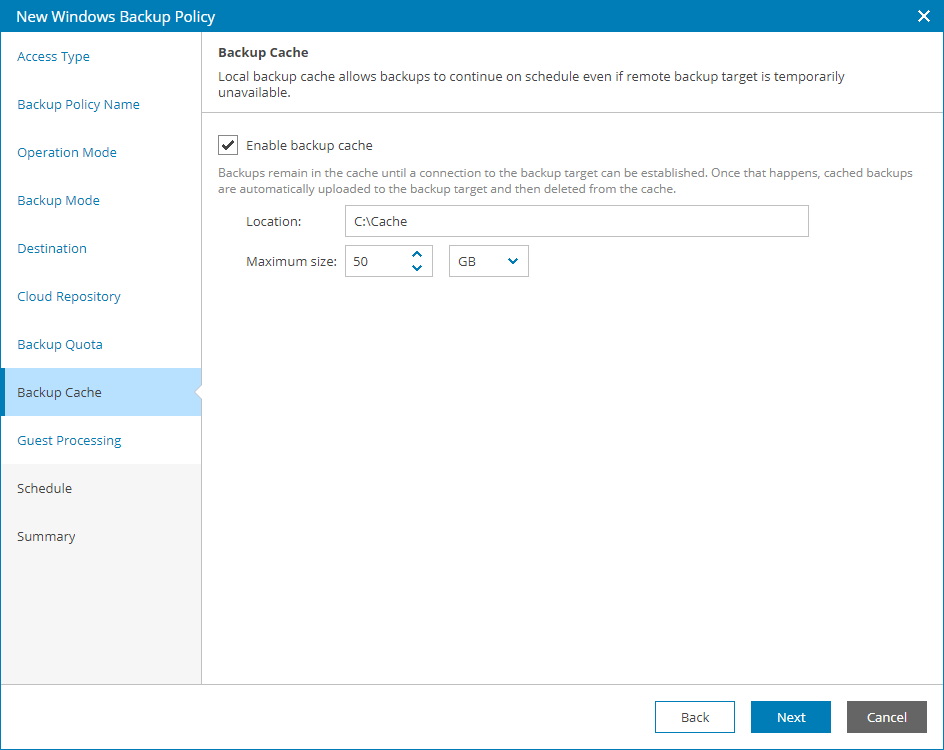Select the Backup Cache step
The width and height of the screenshot is (944, 750).
click(x=59, y=392)
